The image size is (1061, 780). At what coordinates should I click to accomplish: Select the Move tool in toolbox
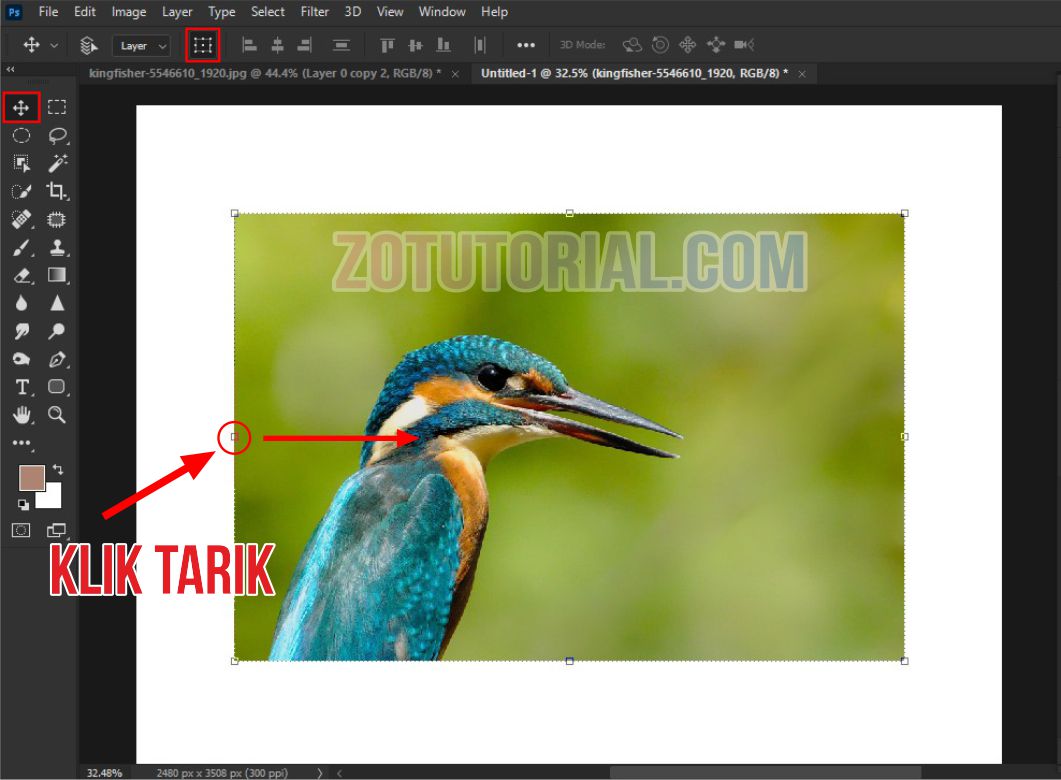point(21,108)
